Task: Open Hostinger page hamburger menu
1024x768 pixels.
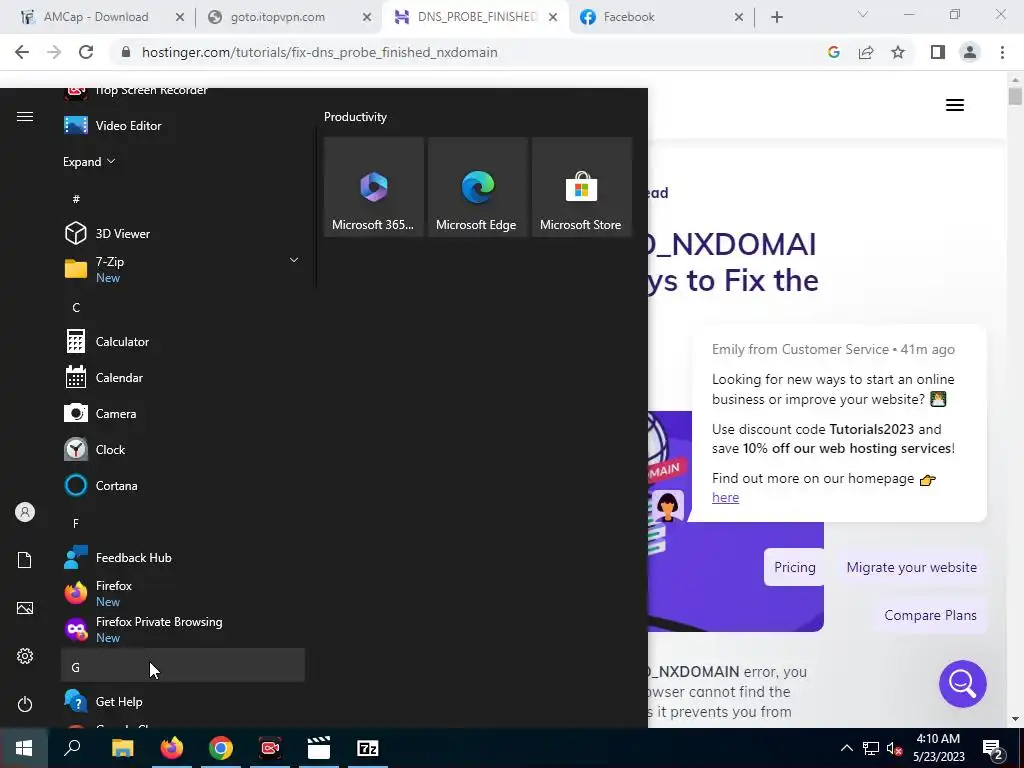Action: pos(955,105)
